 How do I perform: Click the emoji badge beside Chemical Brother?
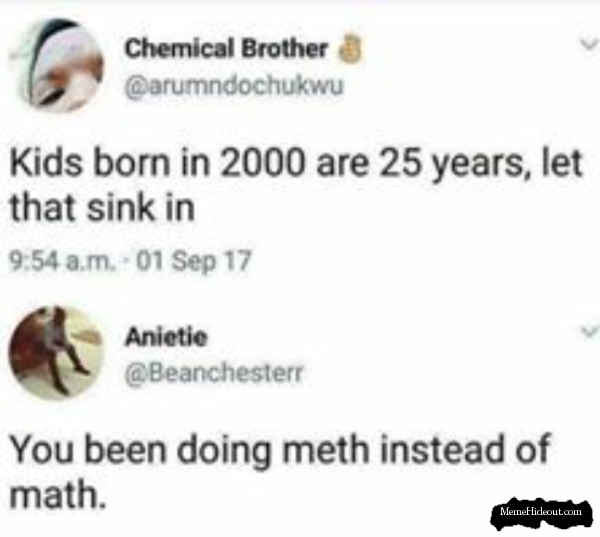[x=349, y=50]
